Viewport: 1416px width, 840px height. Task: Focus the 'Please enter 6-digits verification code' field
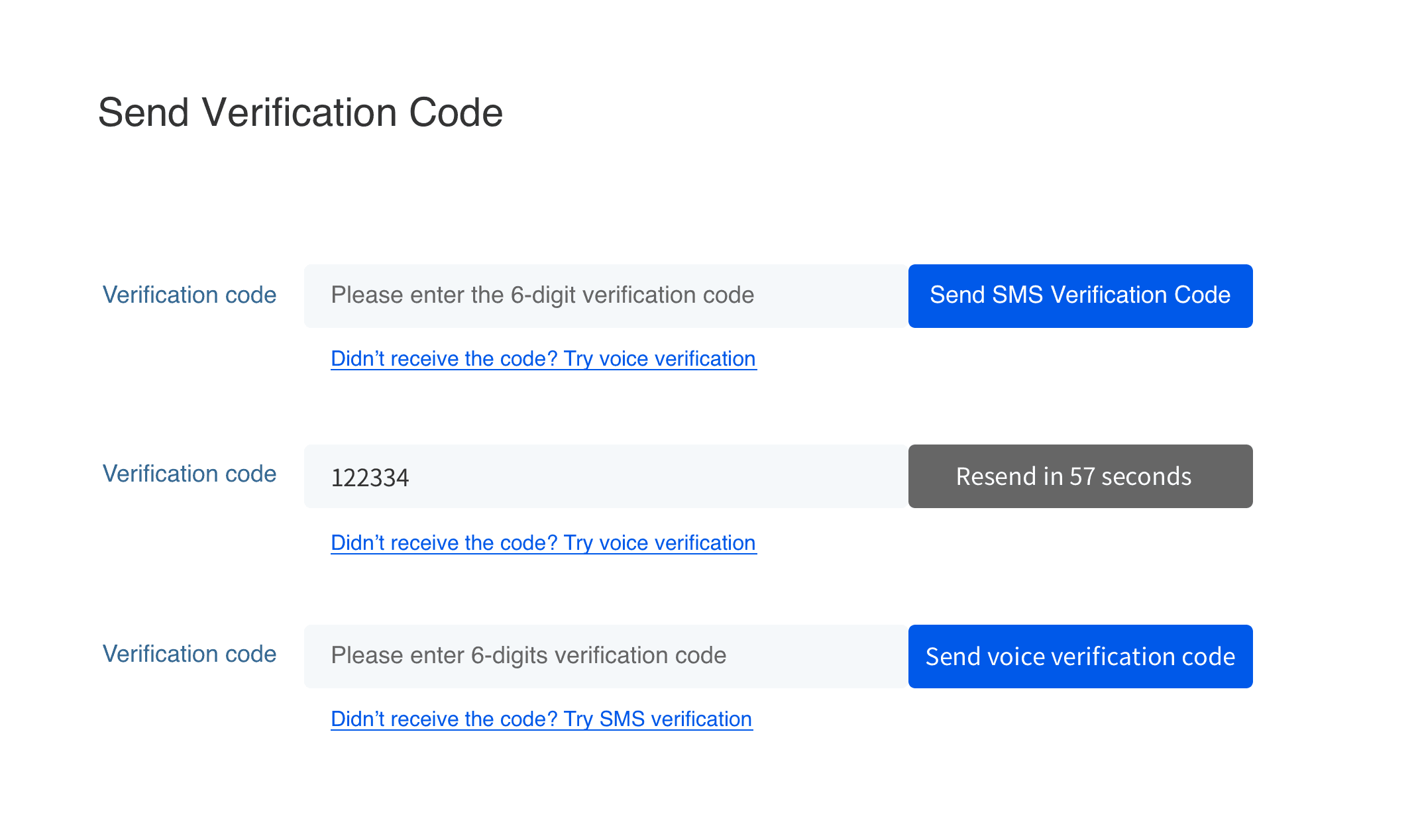click(606, 656)
